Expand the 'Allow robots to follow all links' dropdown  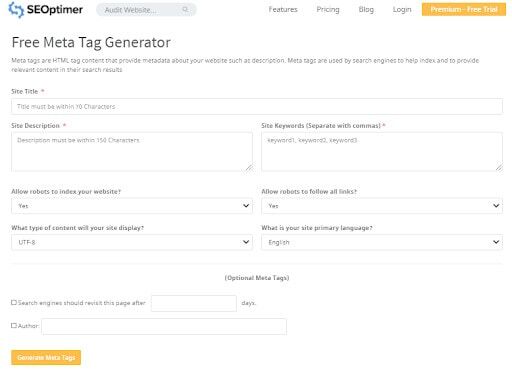382,206
